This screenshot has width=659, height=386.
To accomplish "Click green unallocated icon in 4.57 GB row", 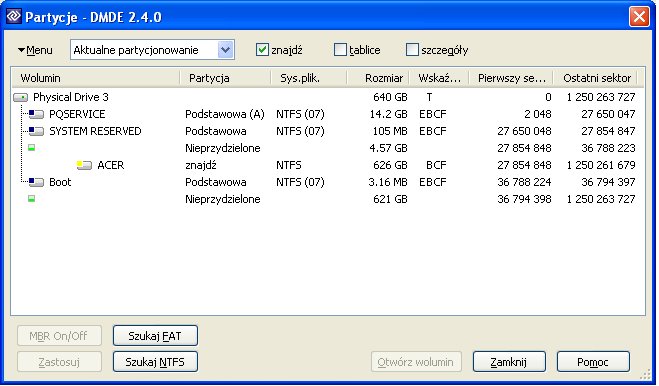I will (32, 148).
